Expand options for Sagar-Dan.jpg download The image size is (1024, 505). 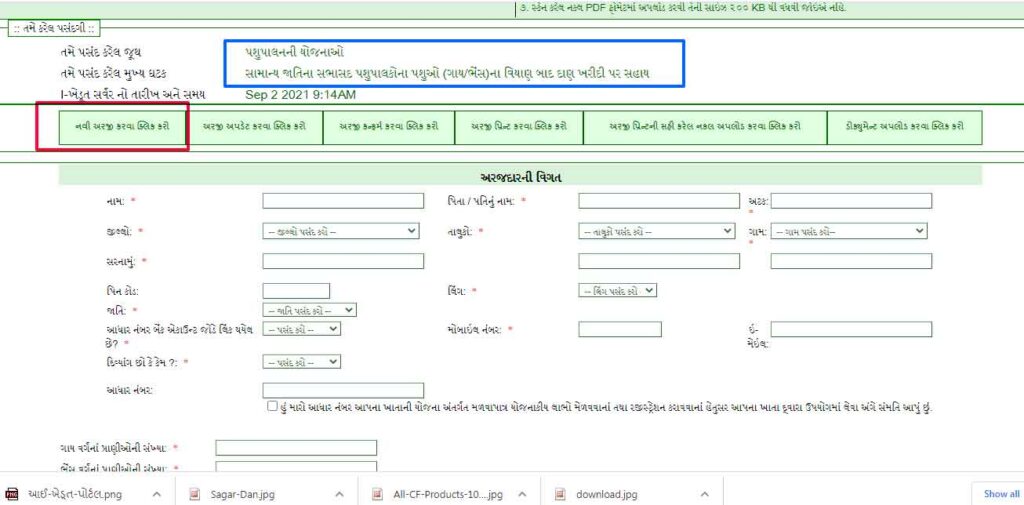[339, 495]
